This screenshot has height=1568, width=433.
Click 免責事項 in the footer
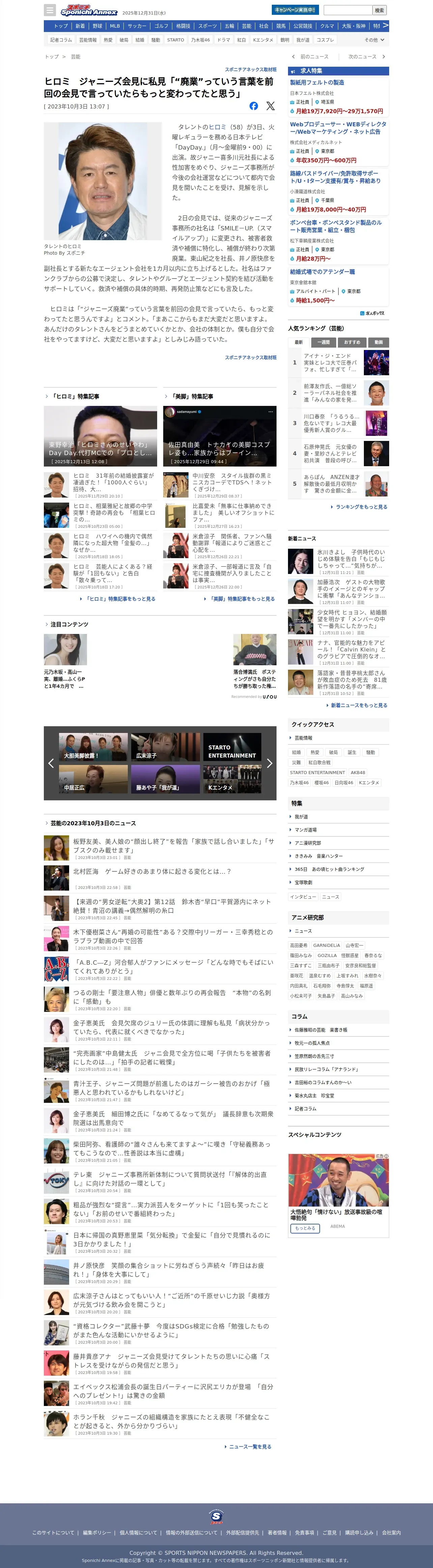305,1533
